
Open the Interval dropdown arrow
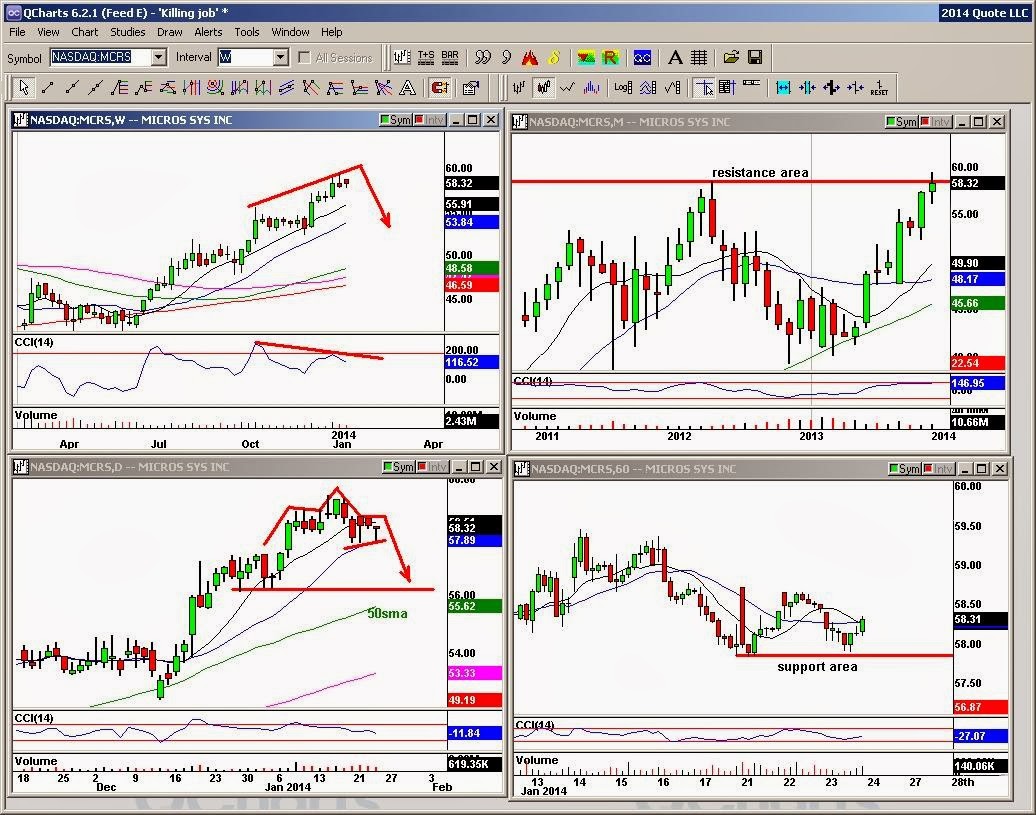[x=281, y=57]
